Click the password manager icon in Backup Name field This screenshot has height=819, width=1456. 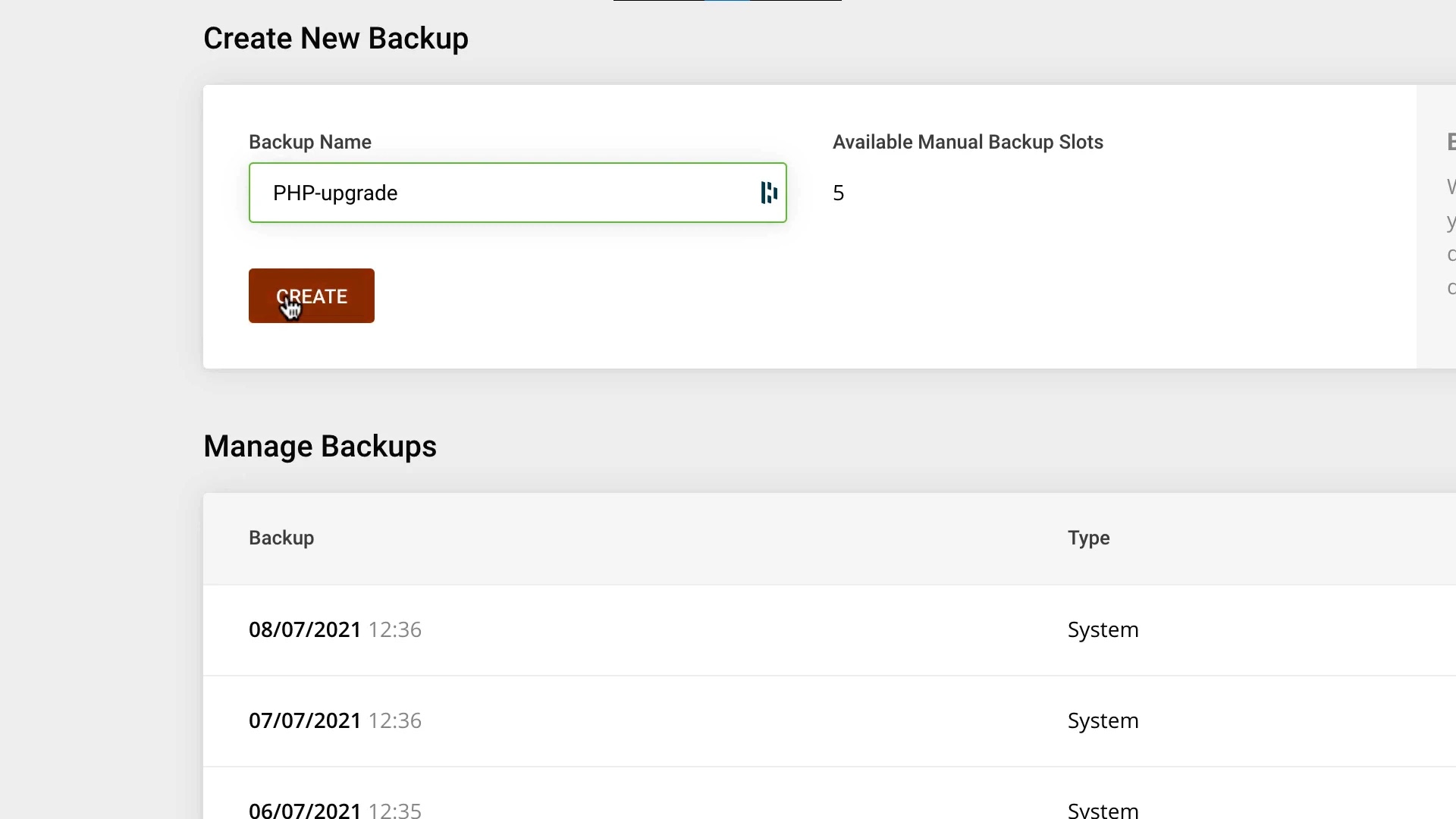point(769,193)
